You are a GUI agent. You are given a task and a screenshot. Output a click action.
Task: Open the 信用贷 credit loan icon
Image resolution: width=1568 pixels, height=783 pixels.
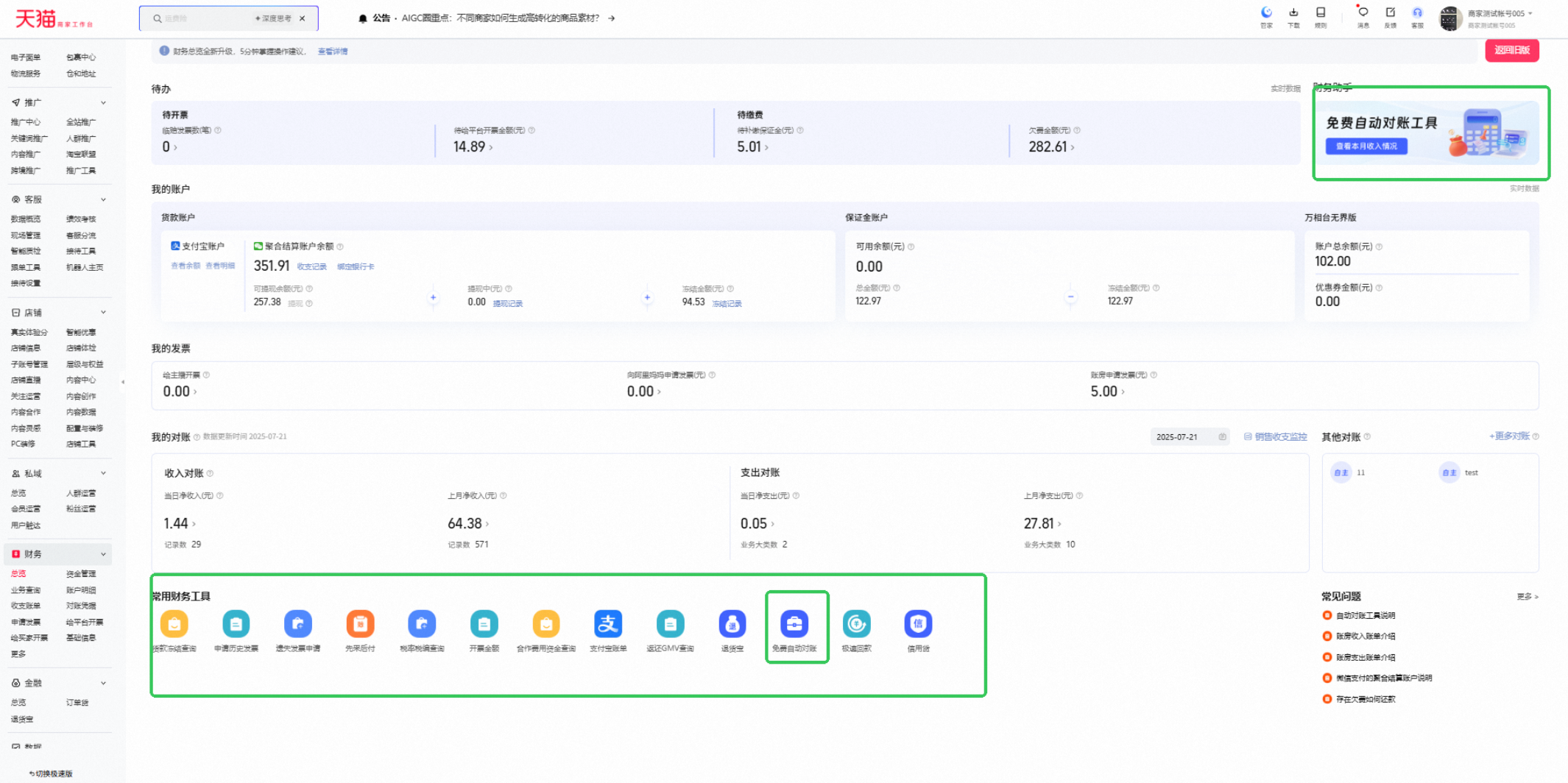pyautogui.click(x=918, y=624)
